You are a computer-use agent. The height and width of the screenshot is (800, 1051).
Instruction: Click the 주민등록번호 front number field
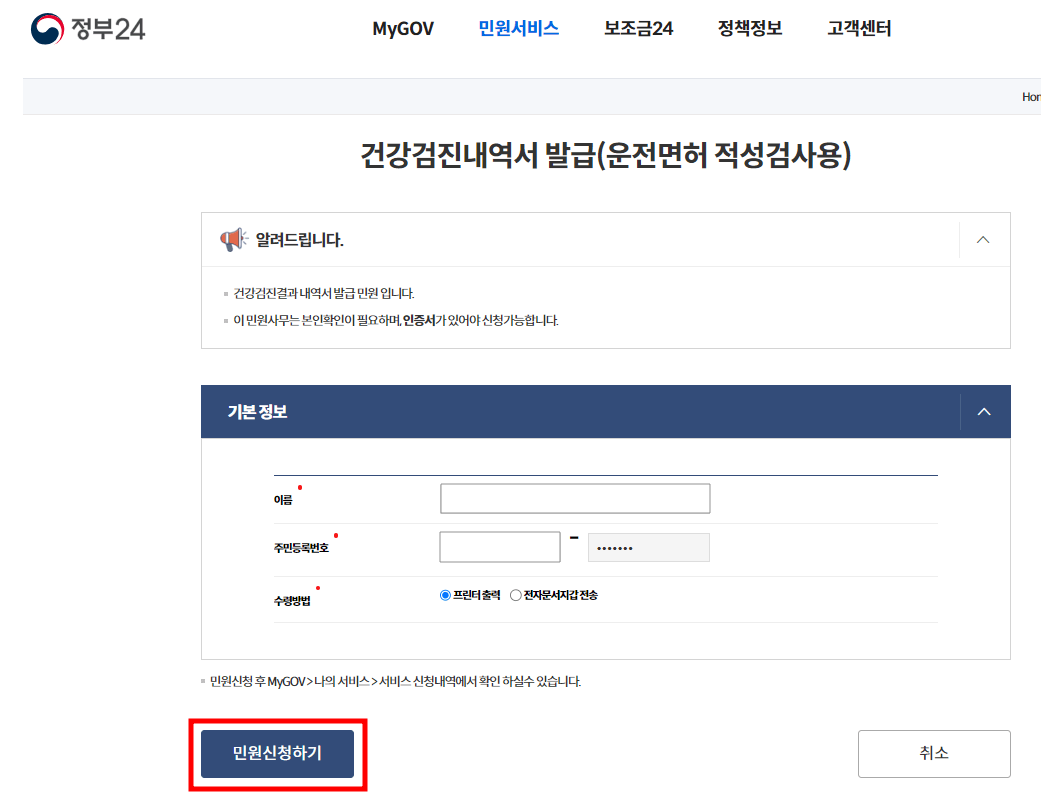pyautogui.click(x=499, y=546)
